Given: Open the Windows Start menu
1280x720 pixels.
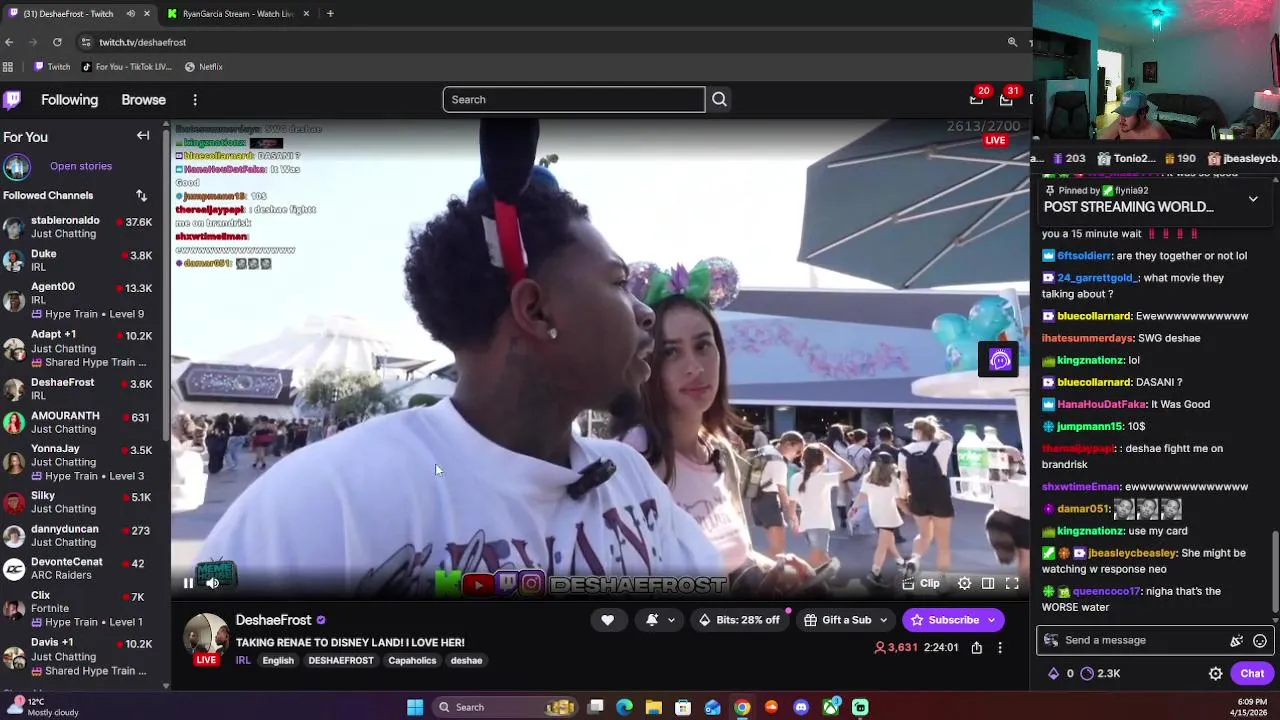Looking at the screenshot, I should (x=415, y=708).
